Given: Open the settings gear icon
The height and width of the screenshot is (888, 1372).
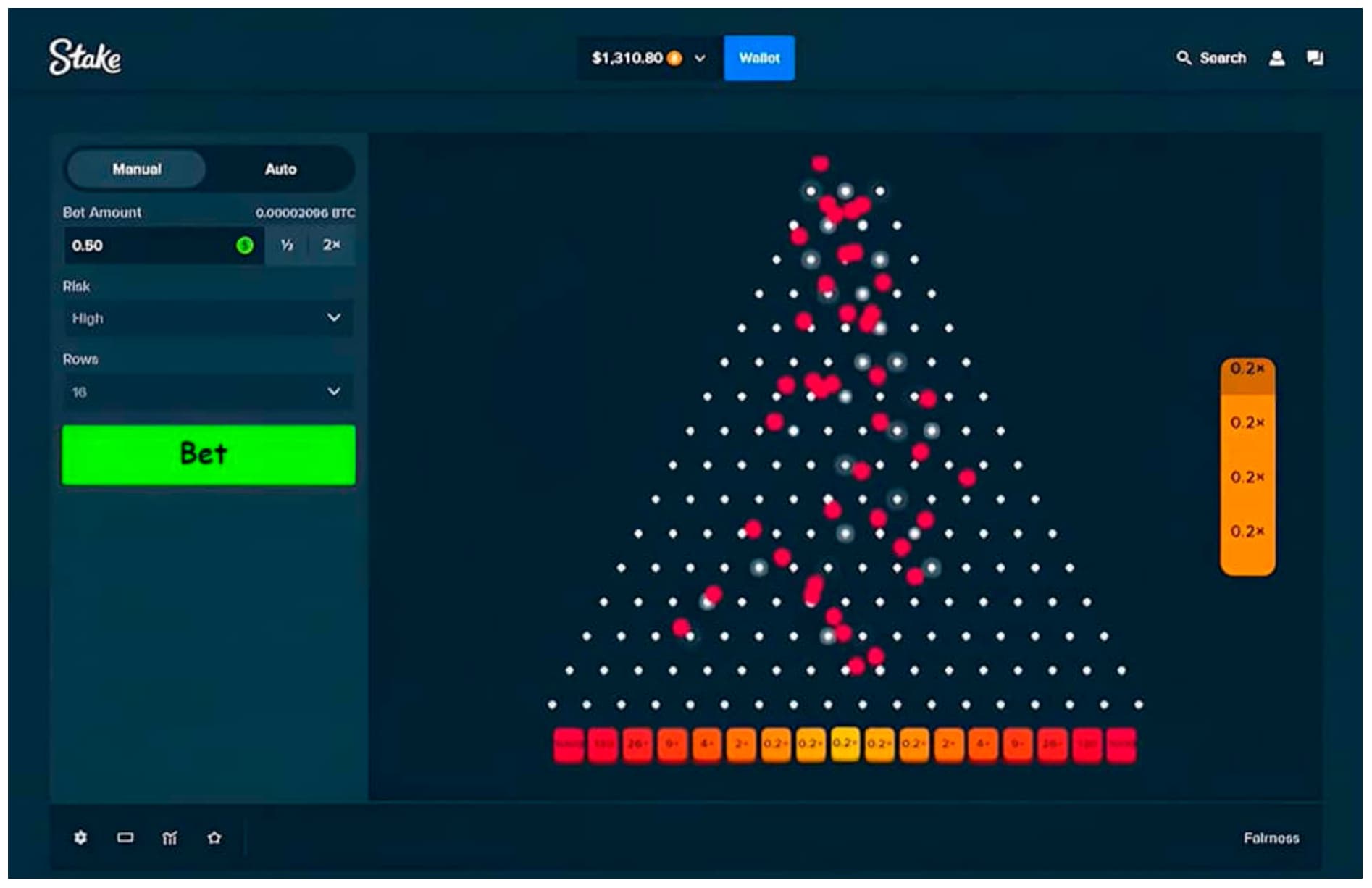Looking at the screenshot, I should point(80,837).
